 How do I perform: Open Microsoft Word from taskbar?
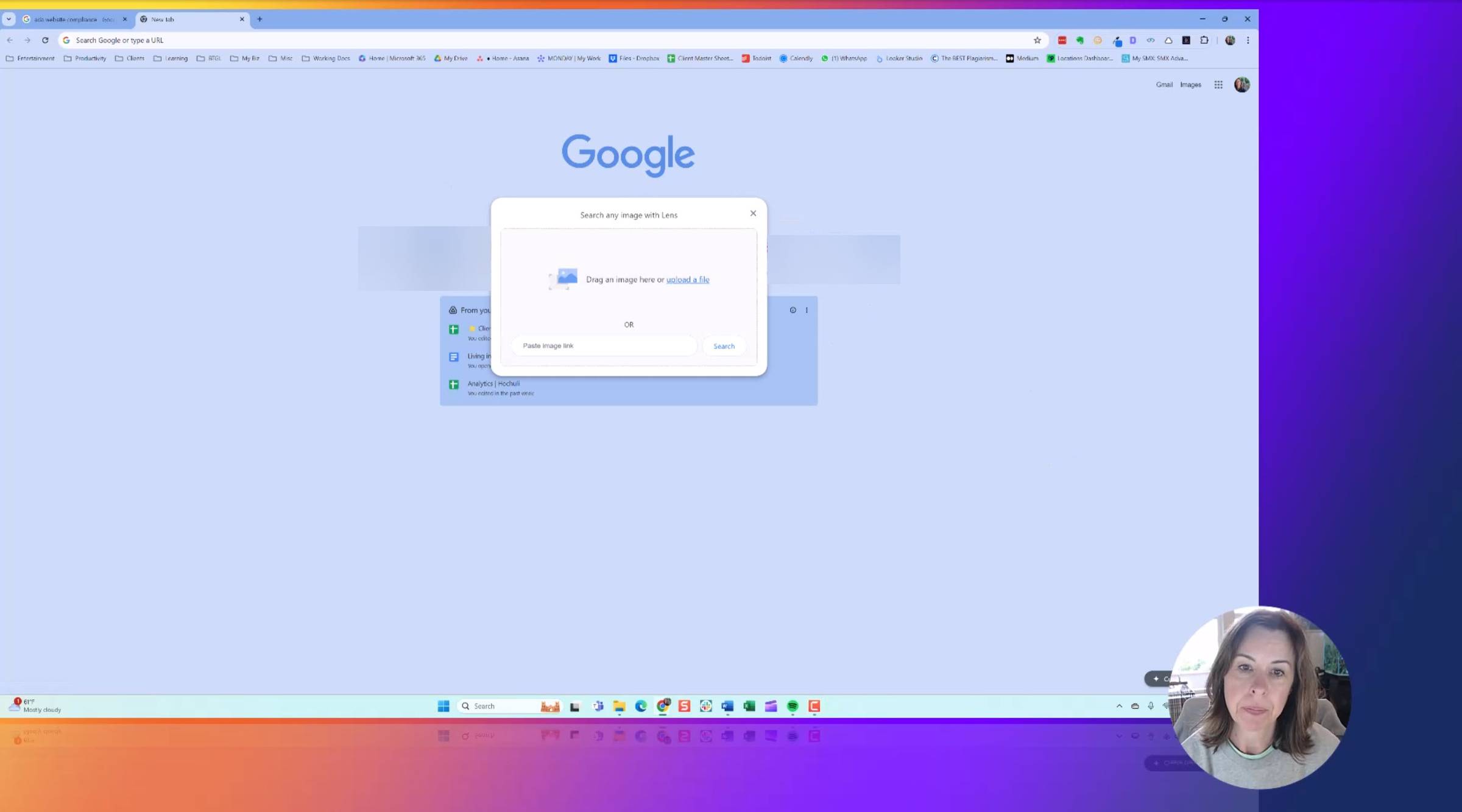point(727,706)
